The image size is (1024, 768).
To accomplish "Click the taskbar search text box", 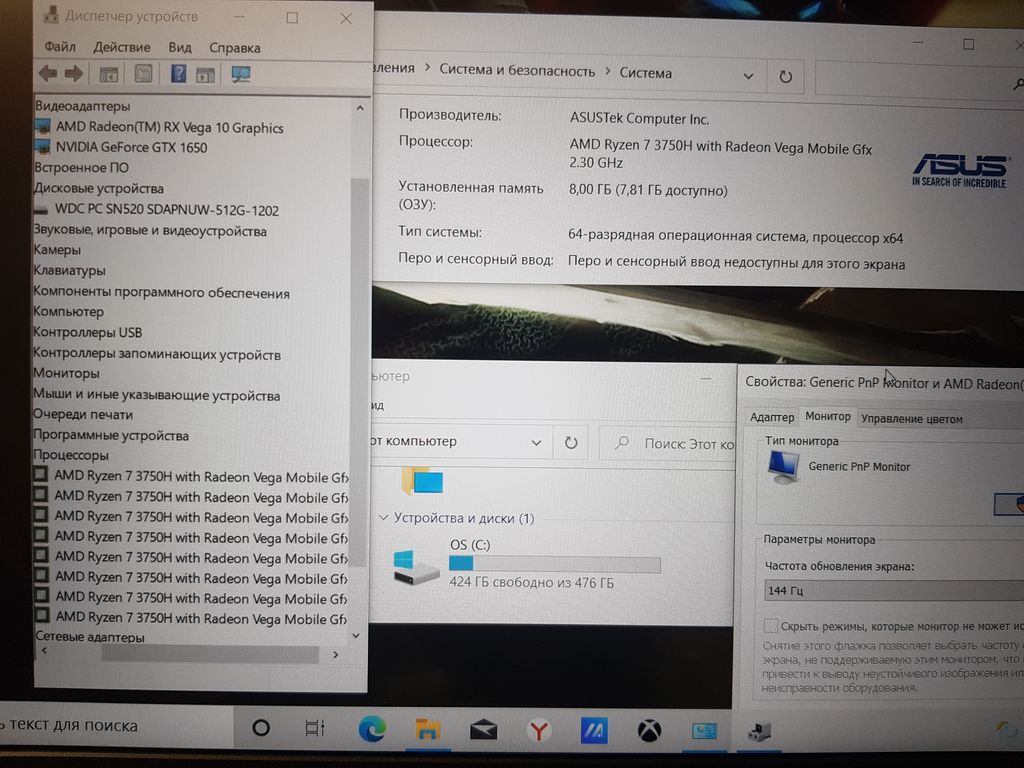I will point(114,726).
